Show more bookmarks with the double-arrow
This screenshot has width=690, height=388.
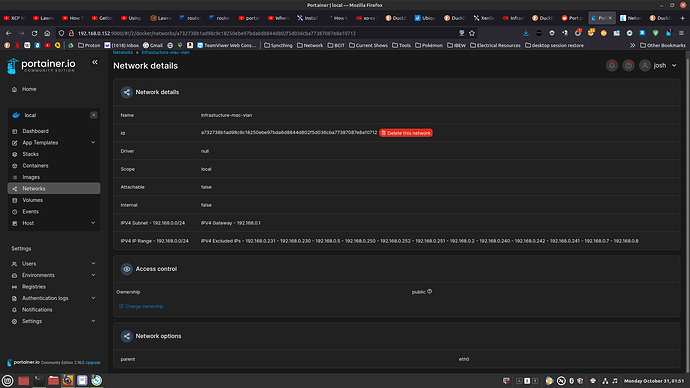tap(632, 45)
